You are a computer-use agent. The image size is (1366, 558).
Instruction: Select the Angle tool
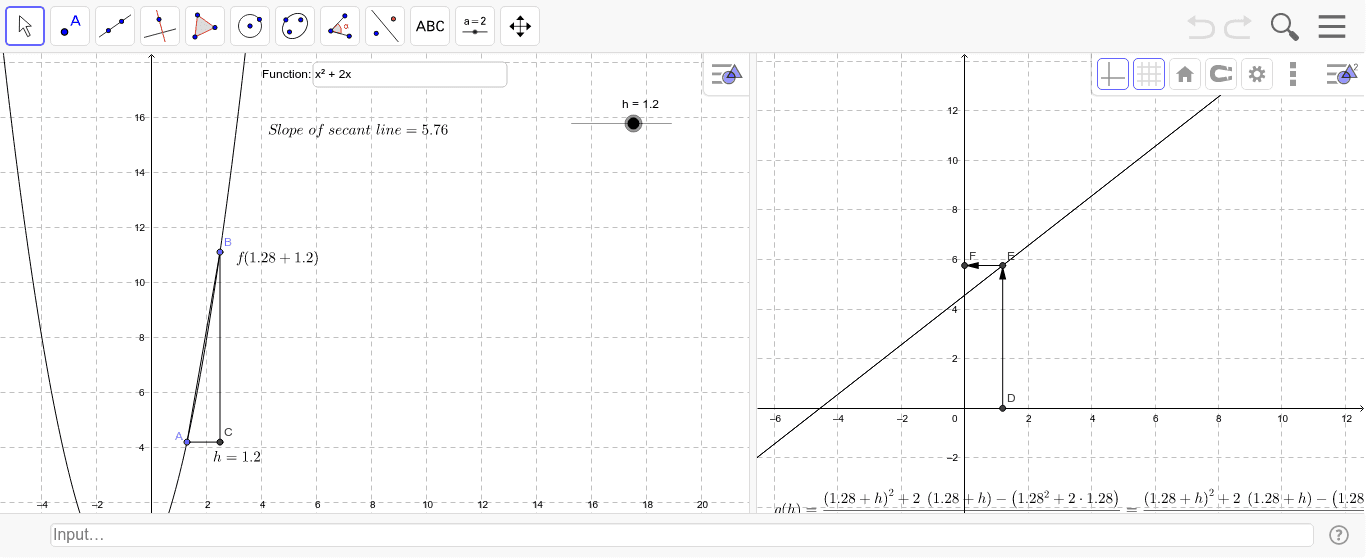(x=340, y=26)
